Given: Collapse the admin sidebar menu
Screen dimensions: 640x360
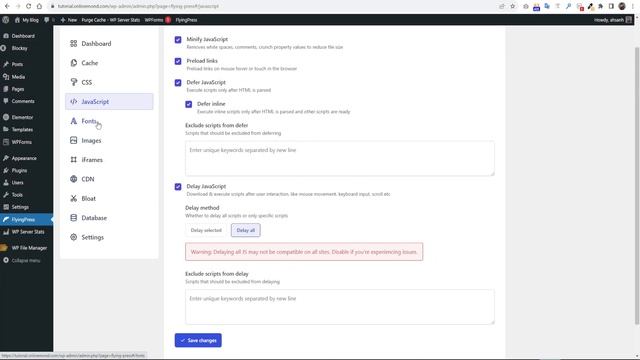Looking at the screenshot, I should [x=27, y=260].
